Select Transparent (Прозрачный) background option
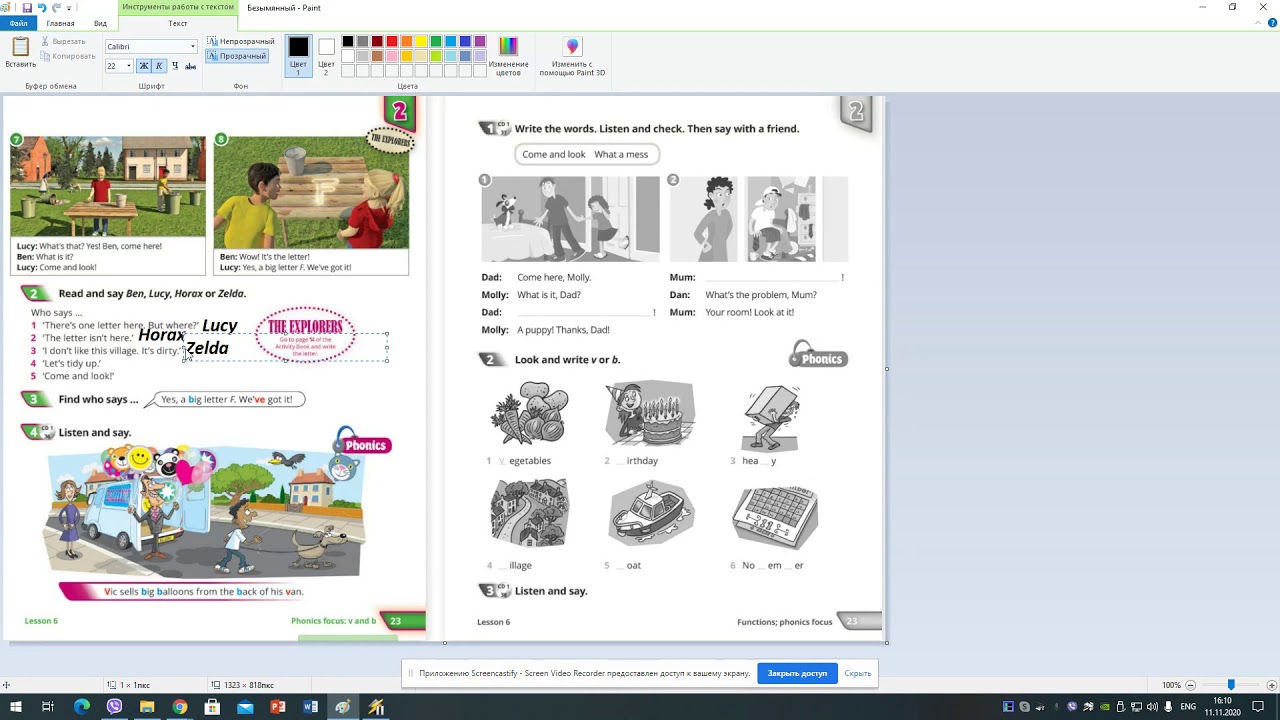1280x720 pixels. (x=237, y=56)
